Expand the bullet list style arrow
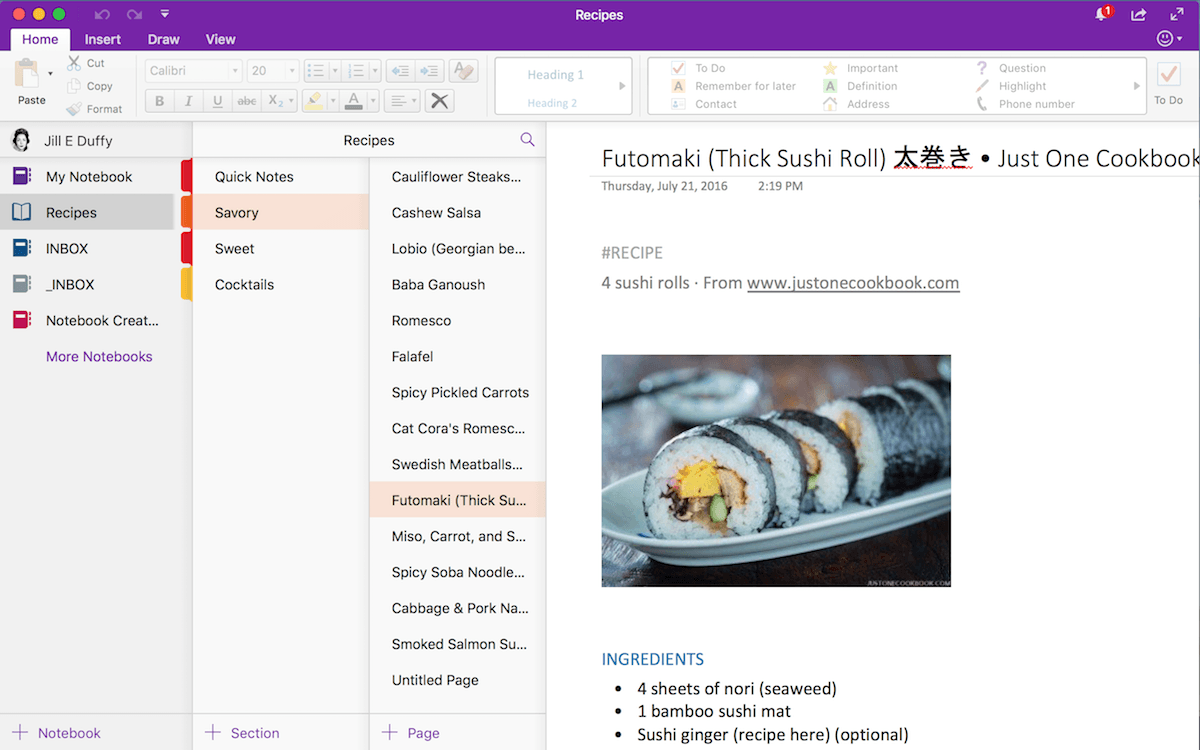Image resolution: width=1200 pixels, height=750 pixels. [x=335, y=71]
